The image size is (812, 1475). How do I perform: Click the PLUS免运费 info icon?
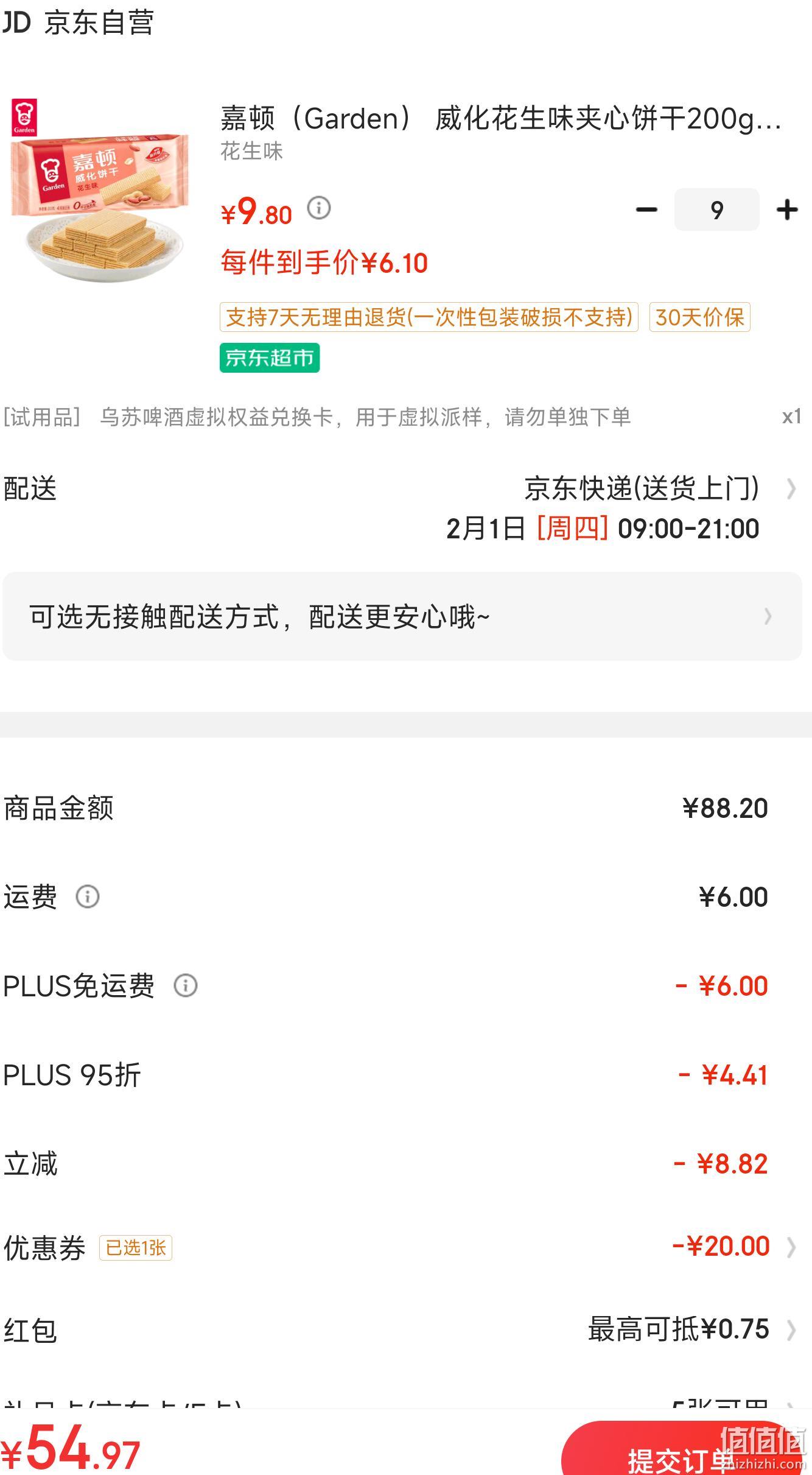tap(186, 985)
